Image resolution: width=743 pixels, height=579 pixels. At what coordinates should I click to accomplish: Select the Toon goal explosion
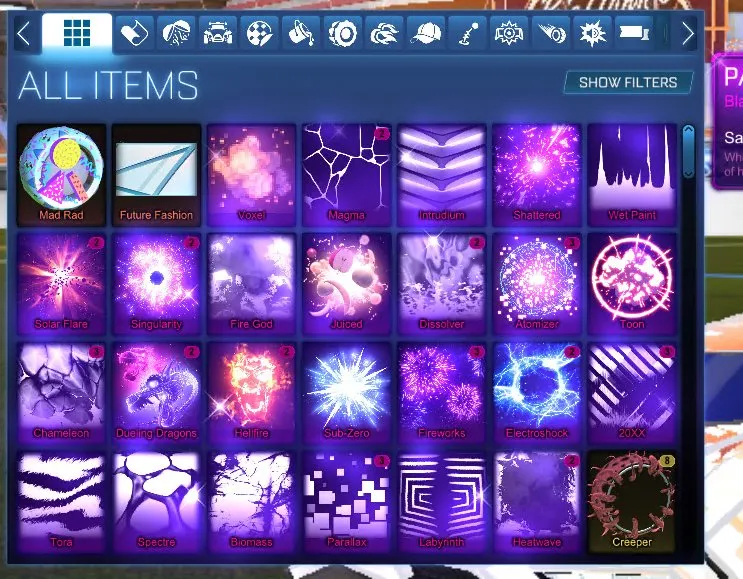[632, 284]
